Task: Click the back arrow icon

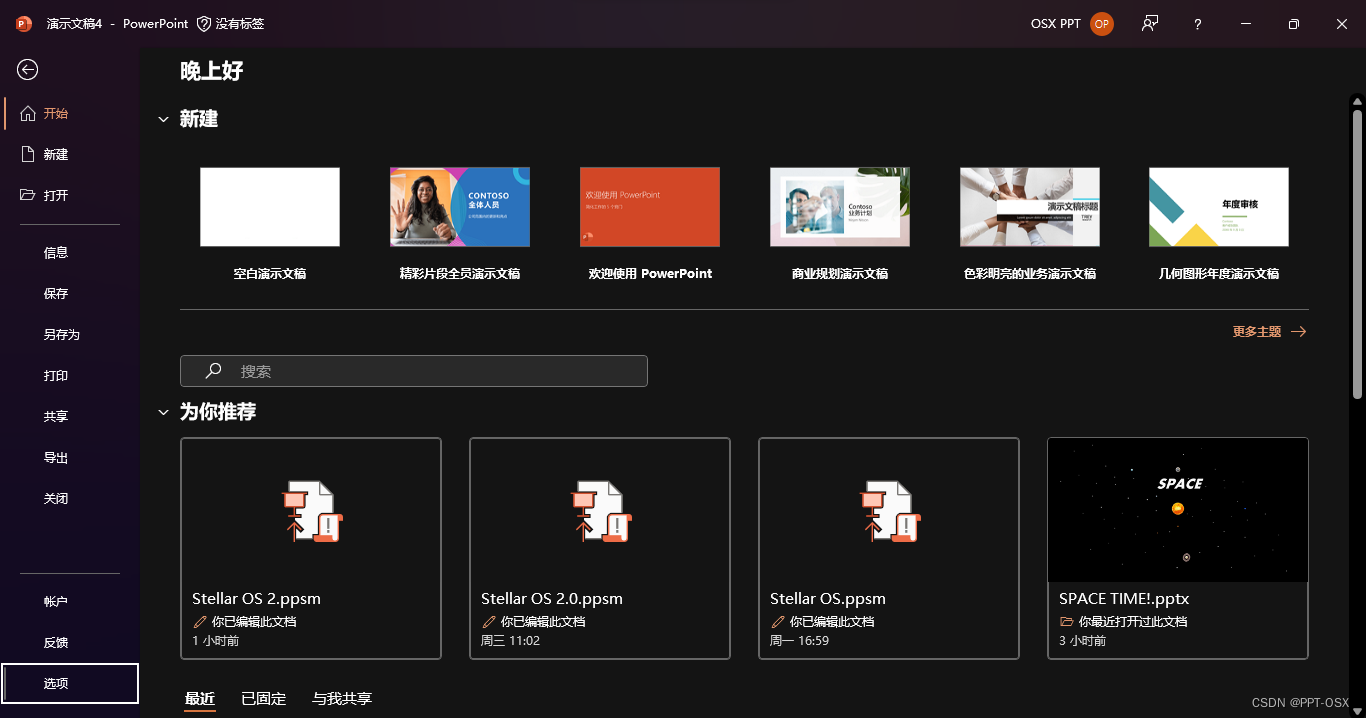Action: click(x=27, y=69)
